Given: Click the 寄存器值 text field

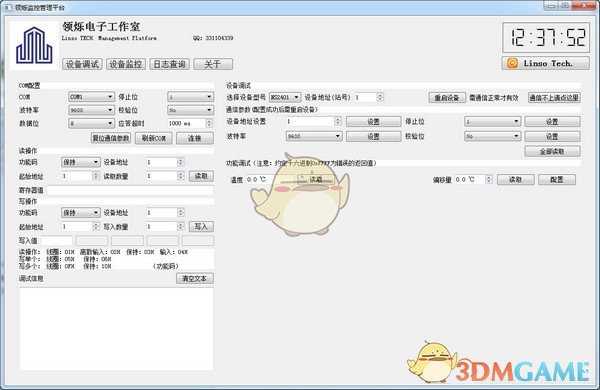Looking at the screenshot, I should coord(130,190).
